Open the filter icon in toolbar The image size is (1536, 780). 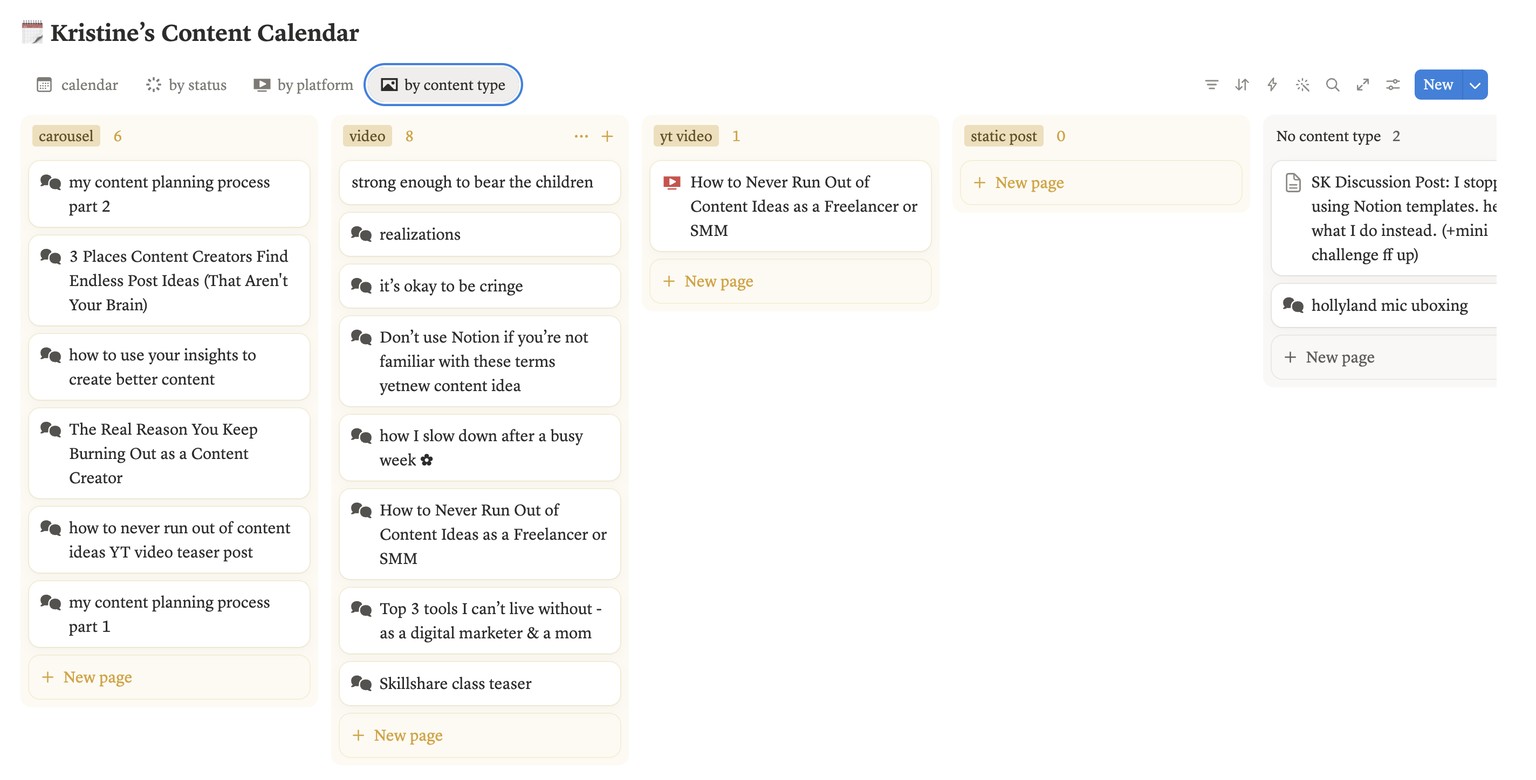click(1211, 85)
